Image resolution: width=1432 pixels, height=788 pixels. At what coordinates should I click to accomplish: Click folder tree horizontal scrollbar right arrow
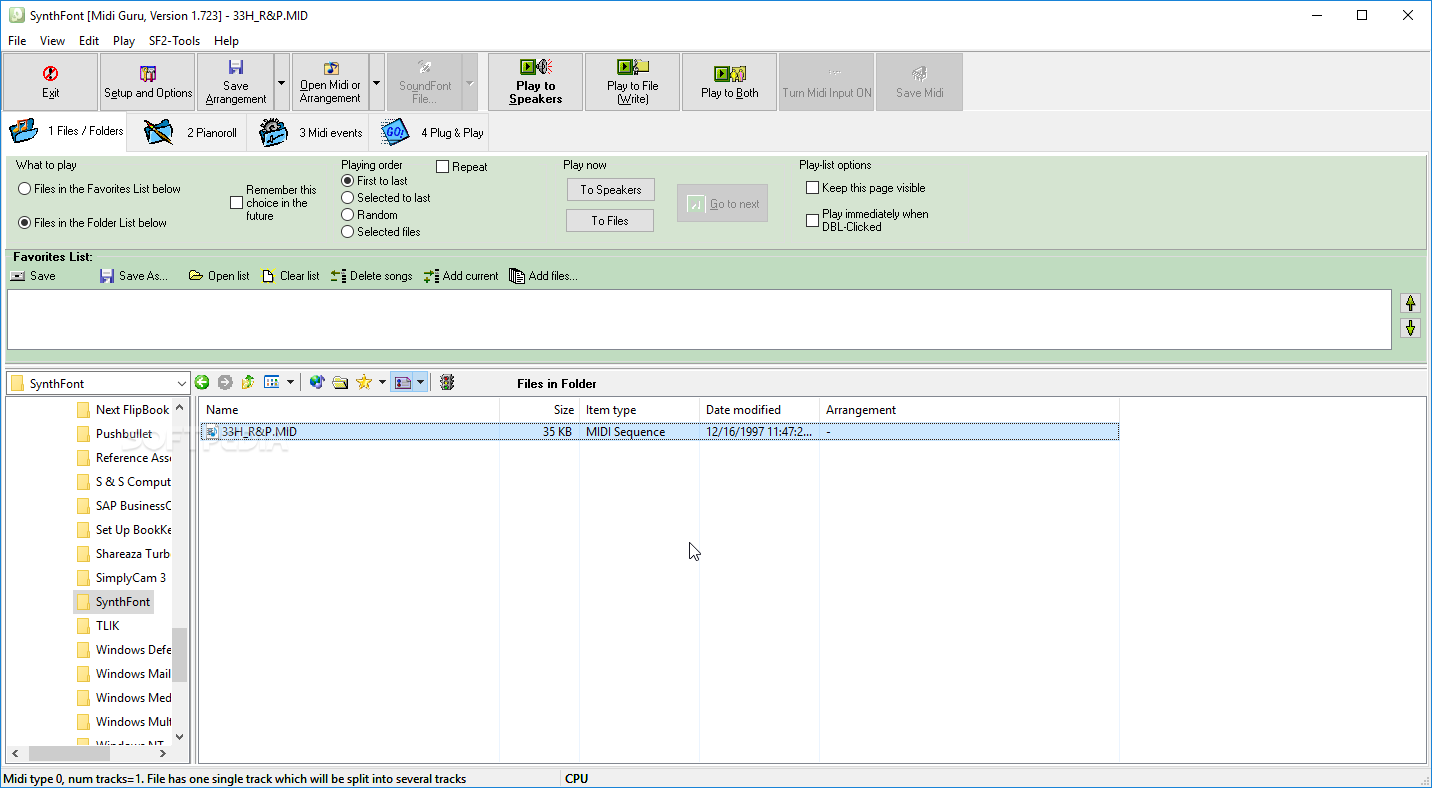coord(164,753)
